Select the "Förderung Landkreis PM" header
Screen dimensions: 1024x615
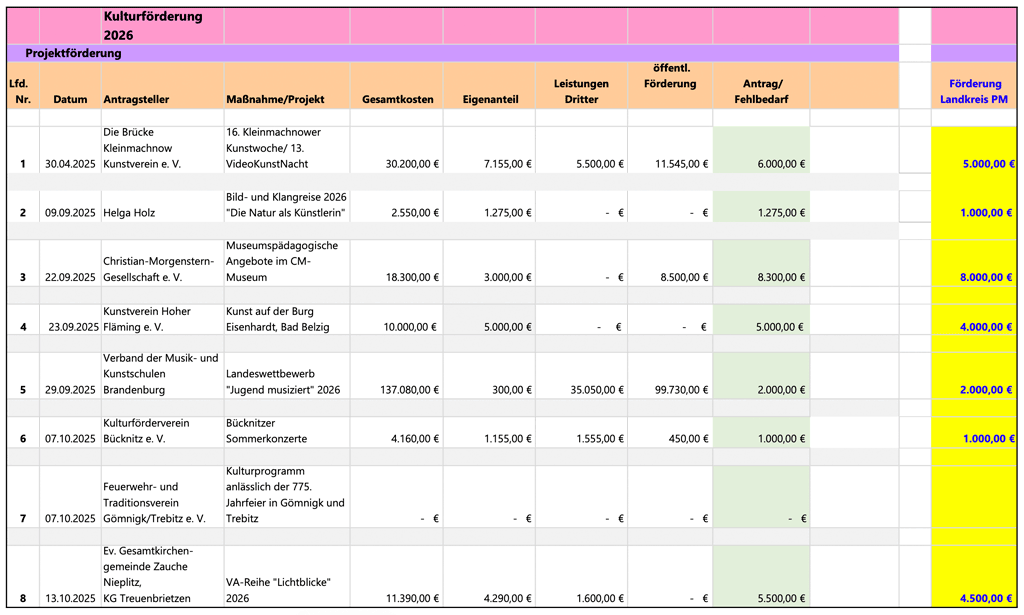[x=975, y=92]
